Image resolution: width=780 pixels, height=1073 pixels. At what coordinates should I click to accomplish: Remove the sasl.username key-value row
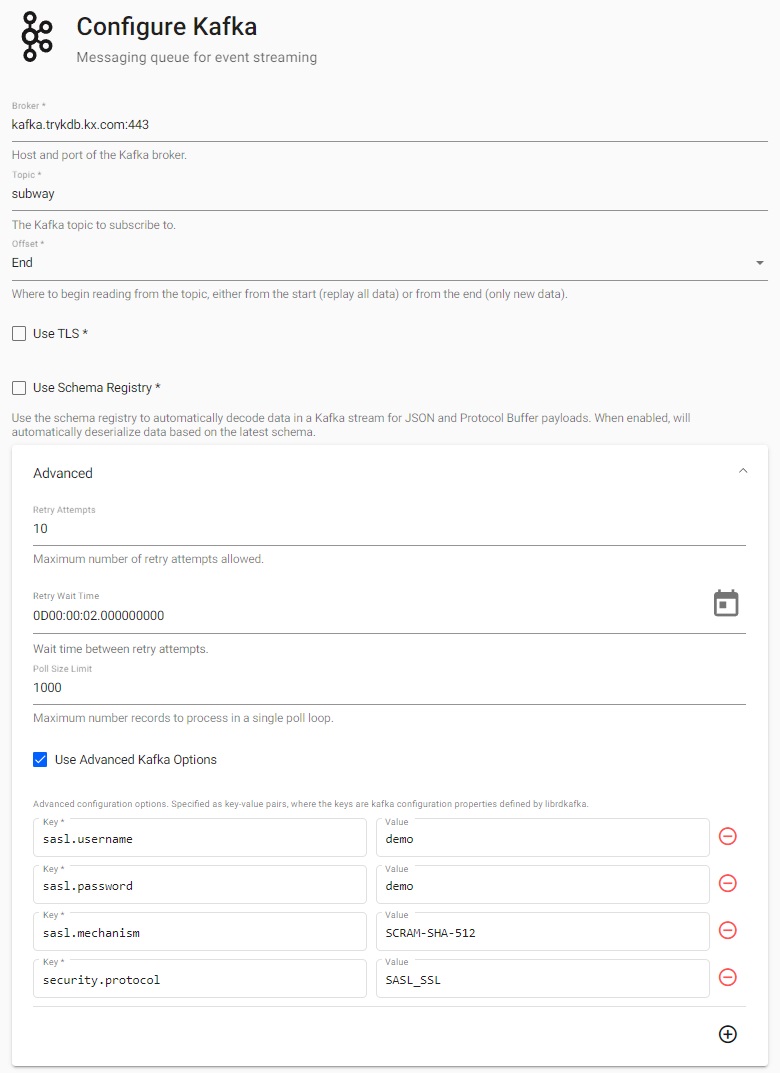[x=728, y=836]
